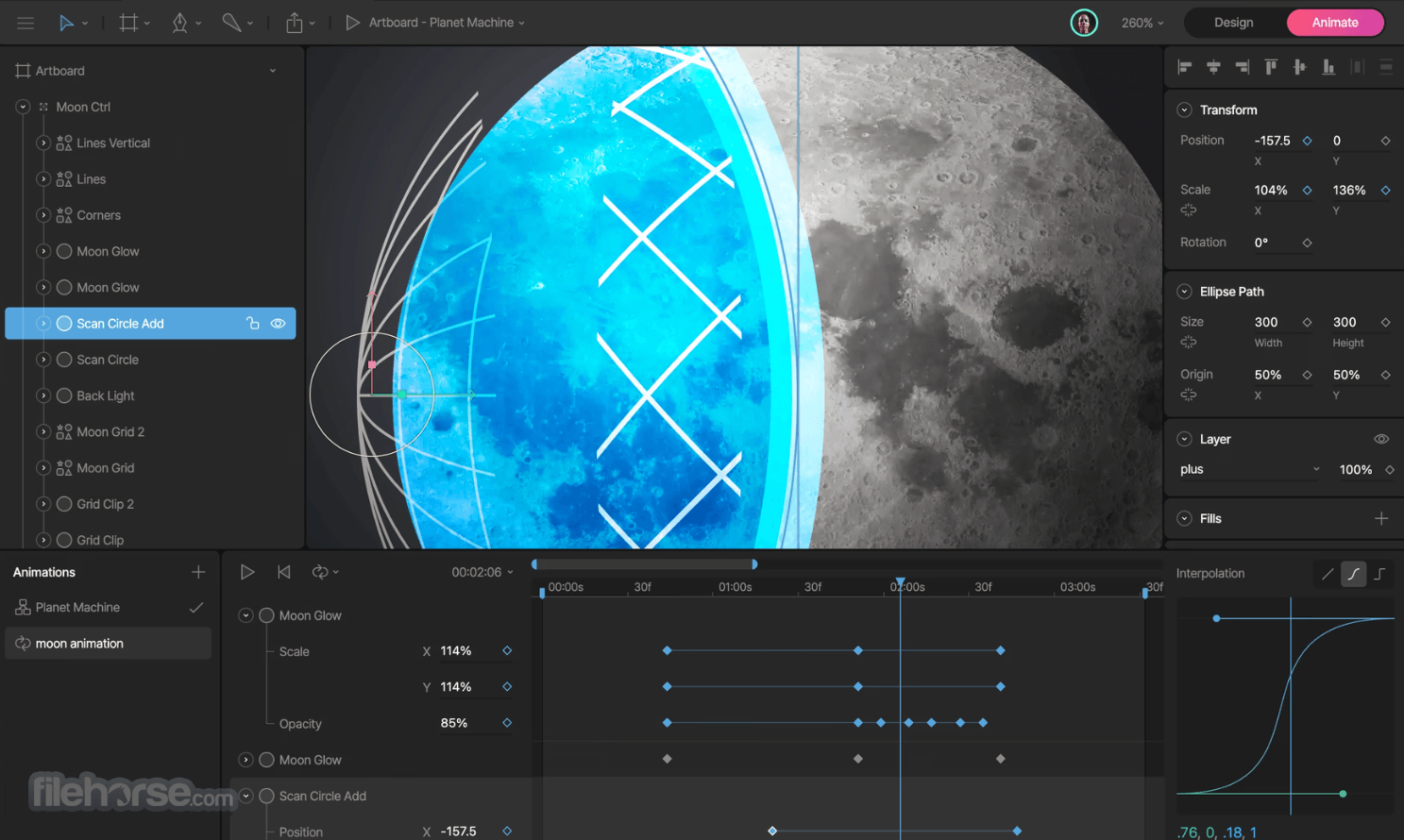Switch to Design mode

1233,23
